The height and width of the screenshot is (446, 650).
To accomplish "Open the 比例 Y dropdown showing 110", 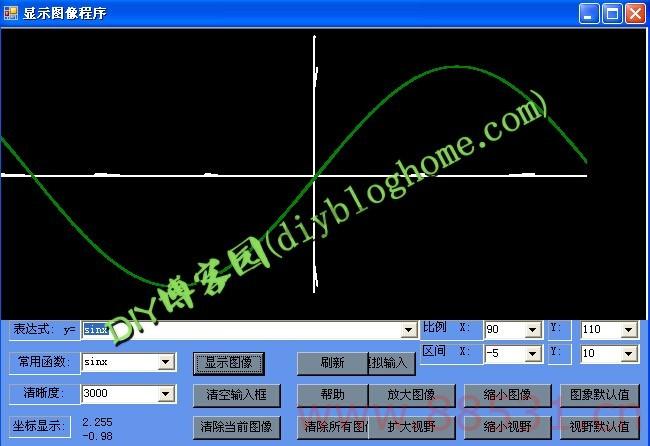I will [x=628, y=330].
